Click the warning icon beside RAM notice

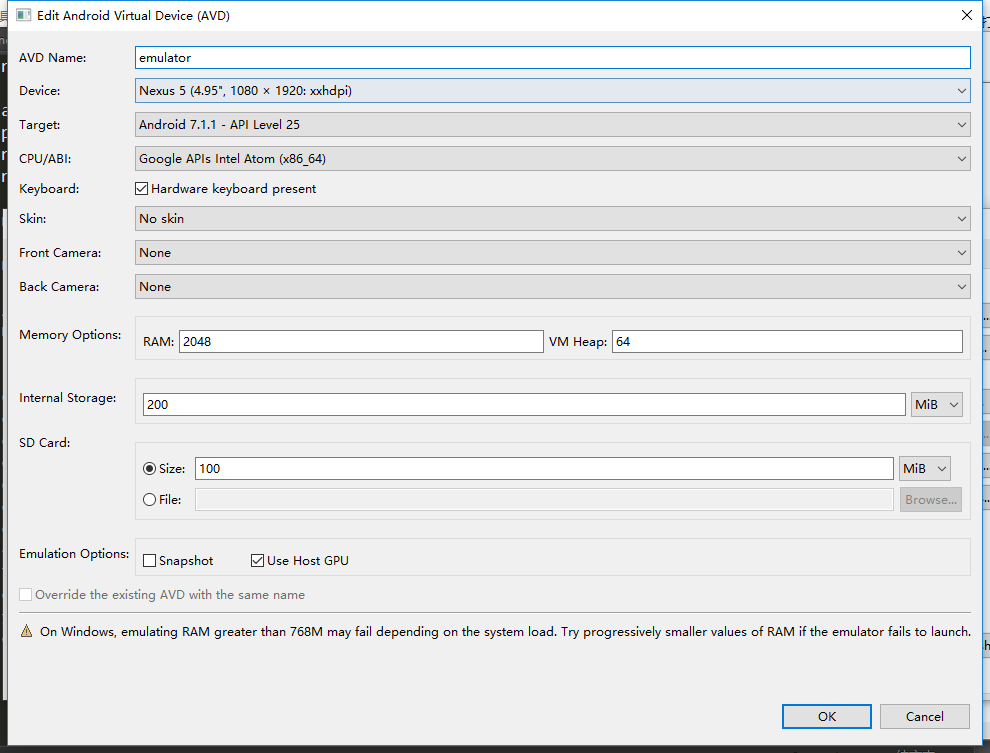[27, 631]
